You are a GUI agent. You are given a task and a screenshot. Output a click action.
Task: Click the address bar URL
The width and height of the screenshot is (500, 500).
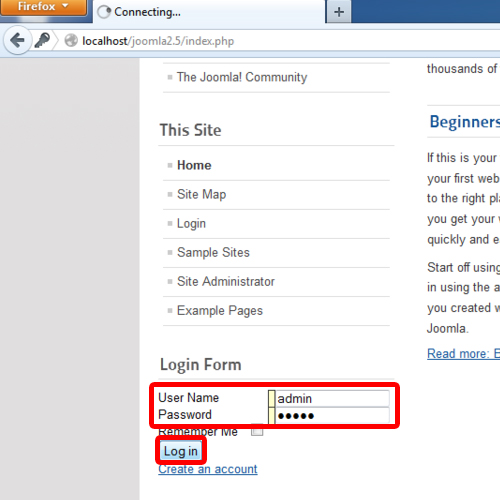click(x=158, y=41)
